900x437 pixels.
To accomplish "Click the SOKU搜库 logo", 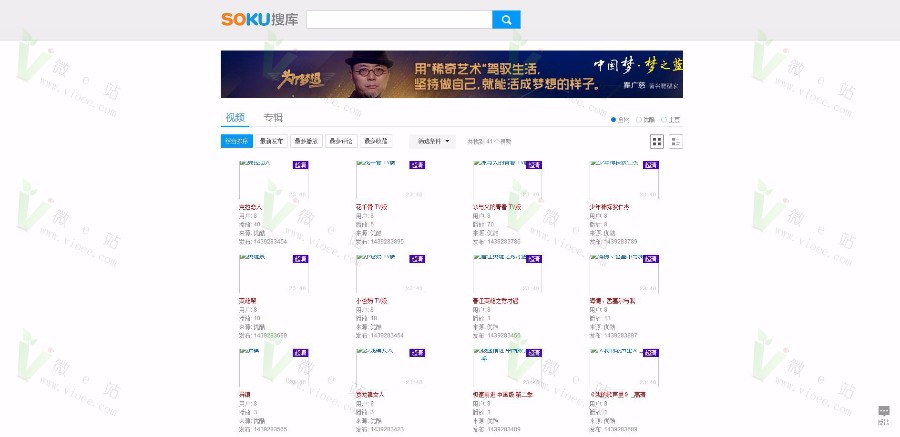I will tap(259, 20).
